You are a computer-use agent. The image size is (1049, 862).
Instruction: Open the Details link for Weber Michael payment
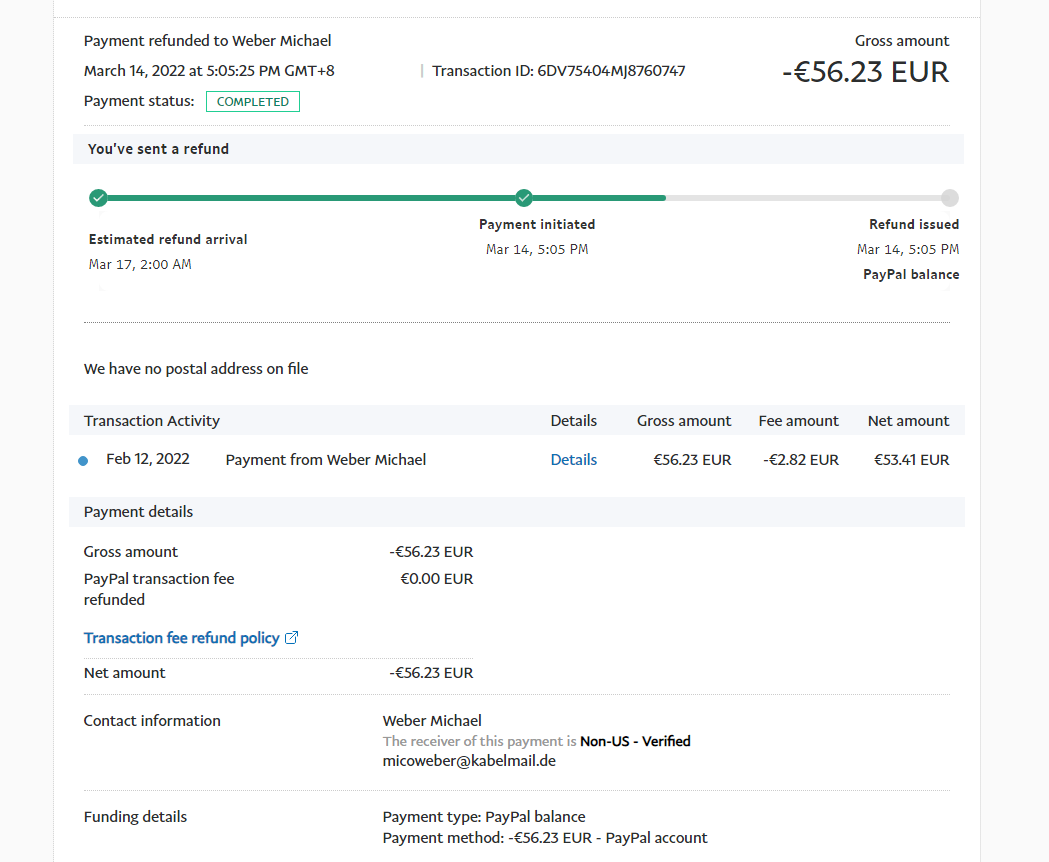click(573, 460)
